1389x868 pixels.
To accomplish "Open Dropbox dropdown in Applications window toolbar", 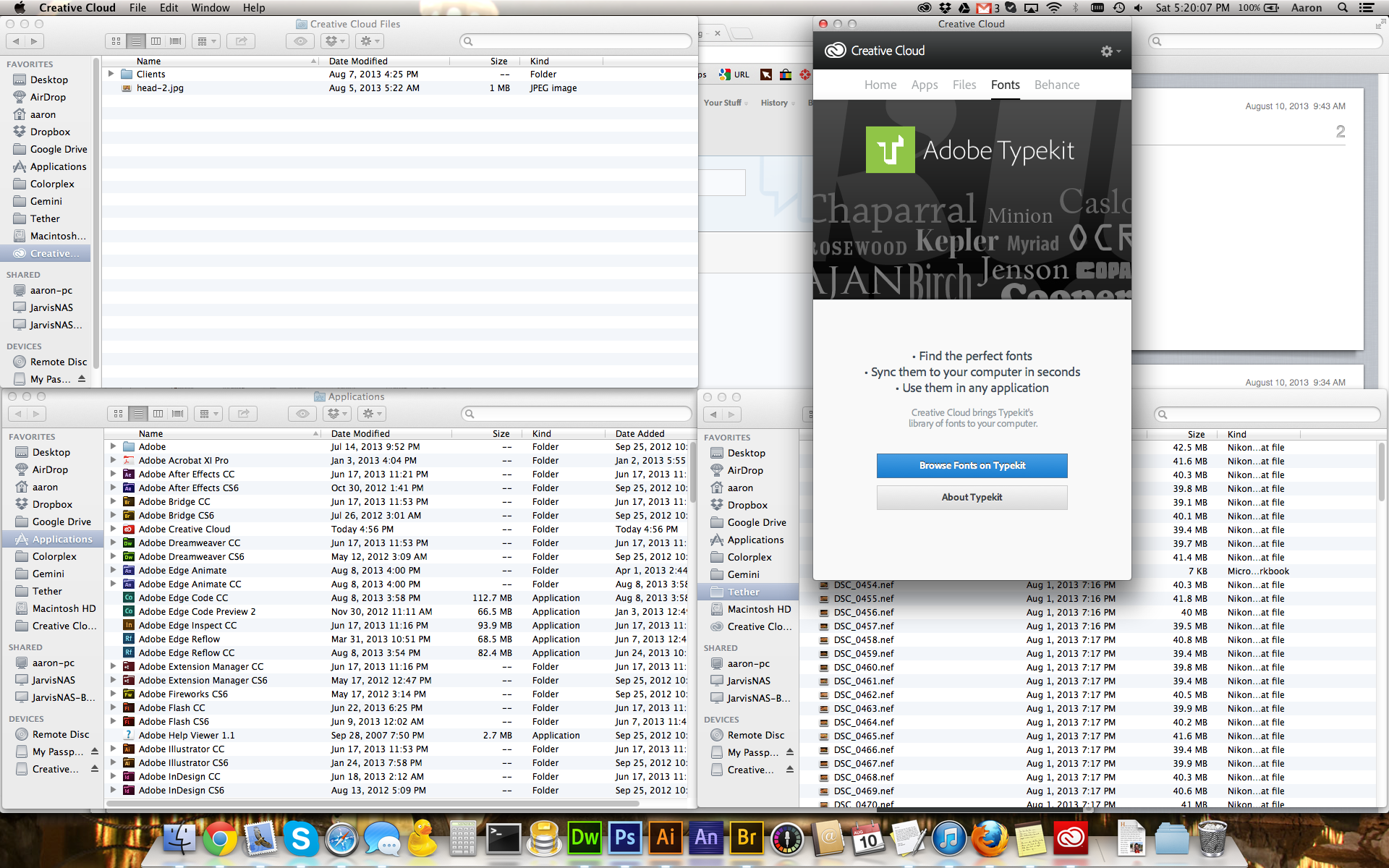I will click(x=336, y=414).
